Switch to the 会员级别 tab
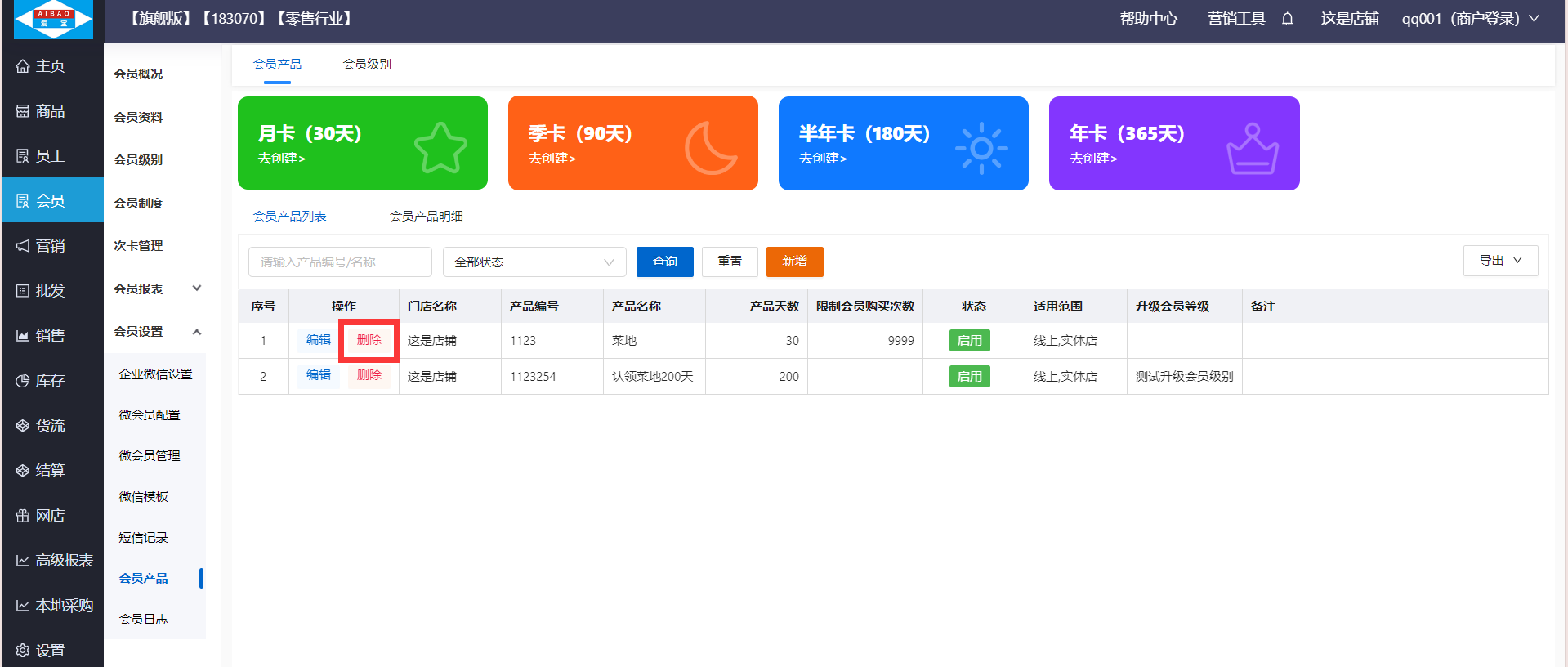The image size is (1568, 667). (x=367, y=65)
